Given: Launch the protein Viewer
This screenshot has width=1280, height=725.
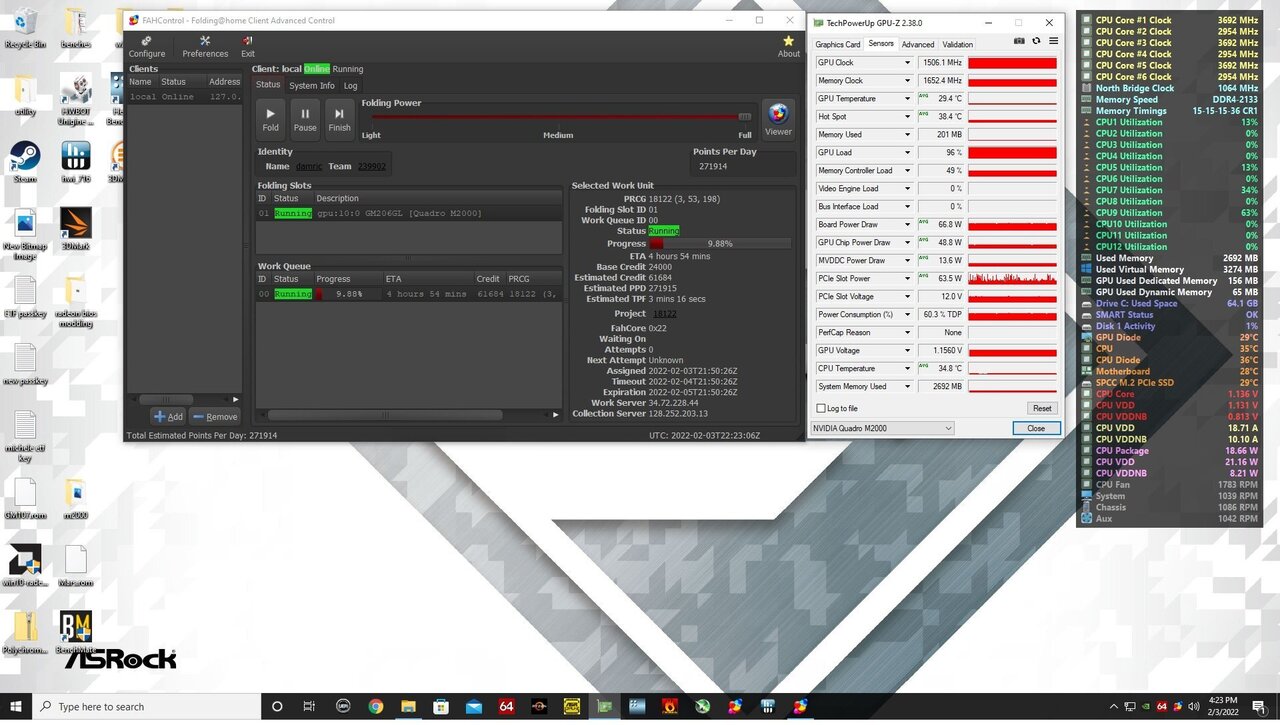Looking at the screenshot, I should coord(778,118).
